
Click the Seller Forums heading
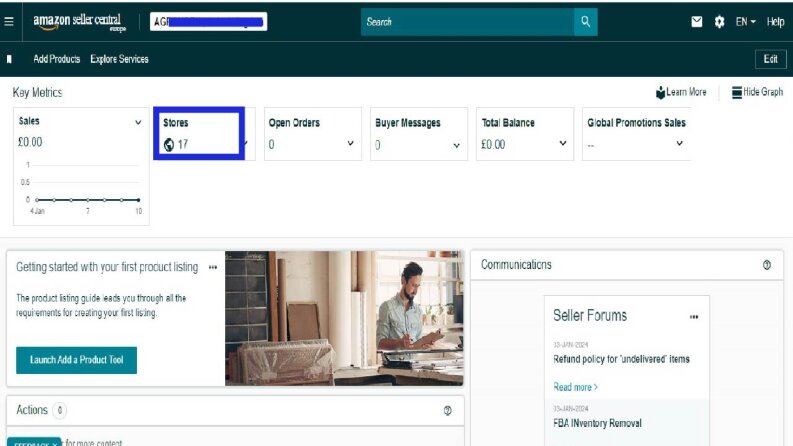[x=590, y=316]
